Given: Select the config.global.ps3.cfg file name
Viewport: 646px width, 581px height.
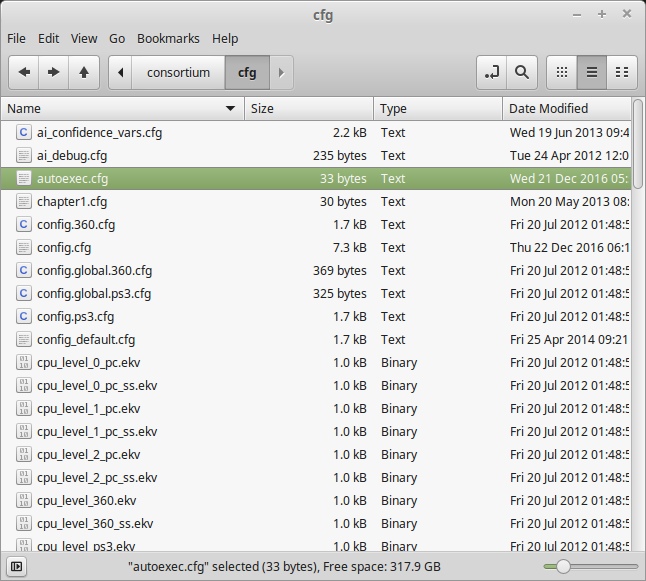Looking at the screenshot, I should (x=94, y=294).
